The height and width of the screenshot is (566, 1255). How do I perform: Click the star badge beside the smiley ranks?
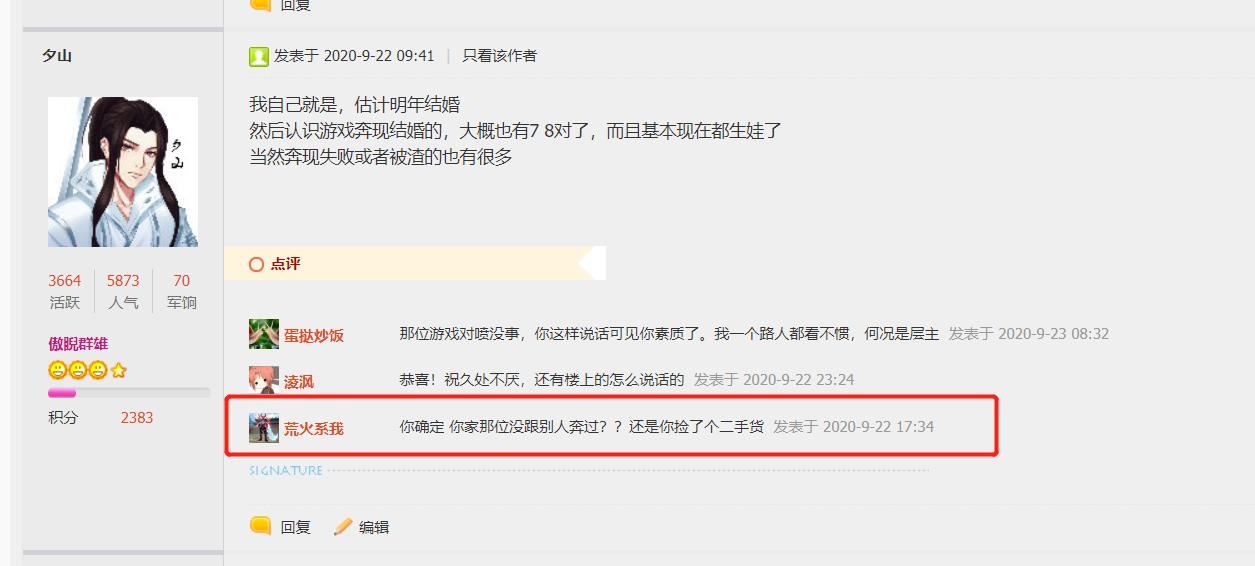click(x=119, y=370)
